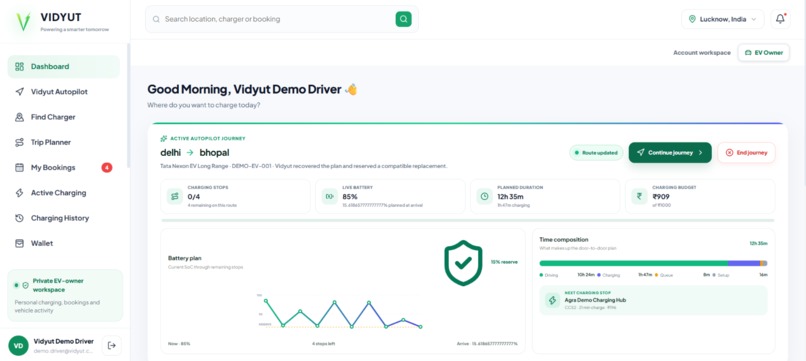Open Charging History

point(64,218)
